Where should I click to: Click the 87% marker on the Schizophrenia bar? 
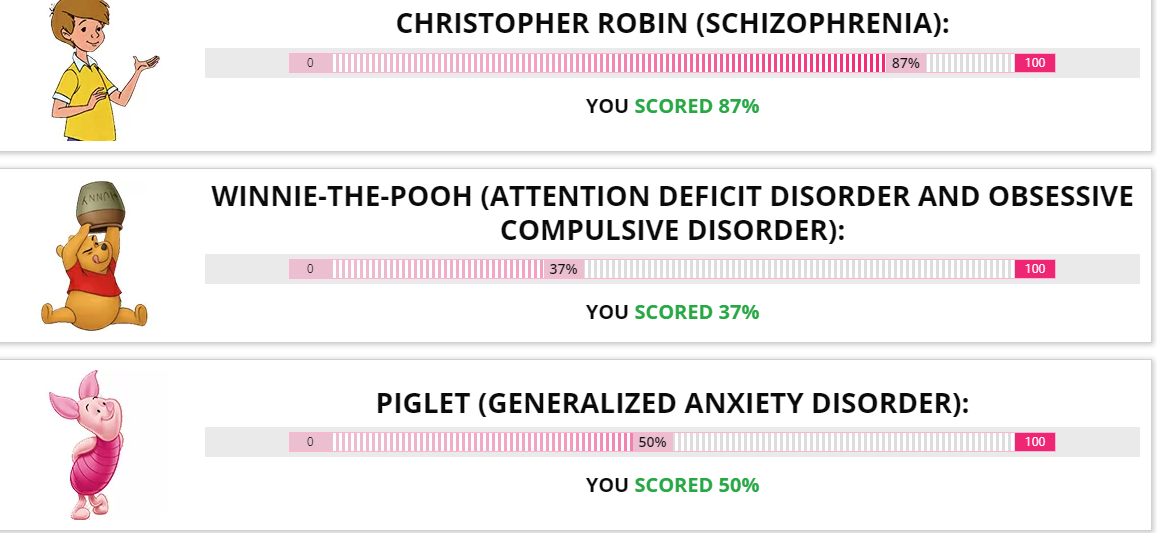[906, 63]
